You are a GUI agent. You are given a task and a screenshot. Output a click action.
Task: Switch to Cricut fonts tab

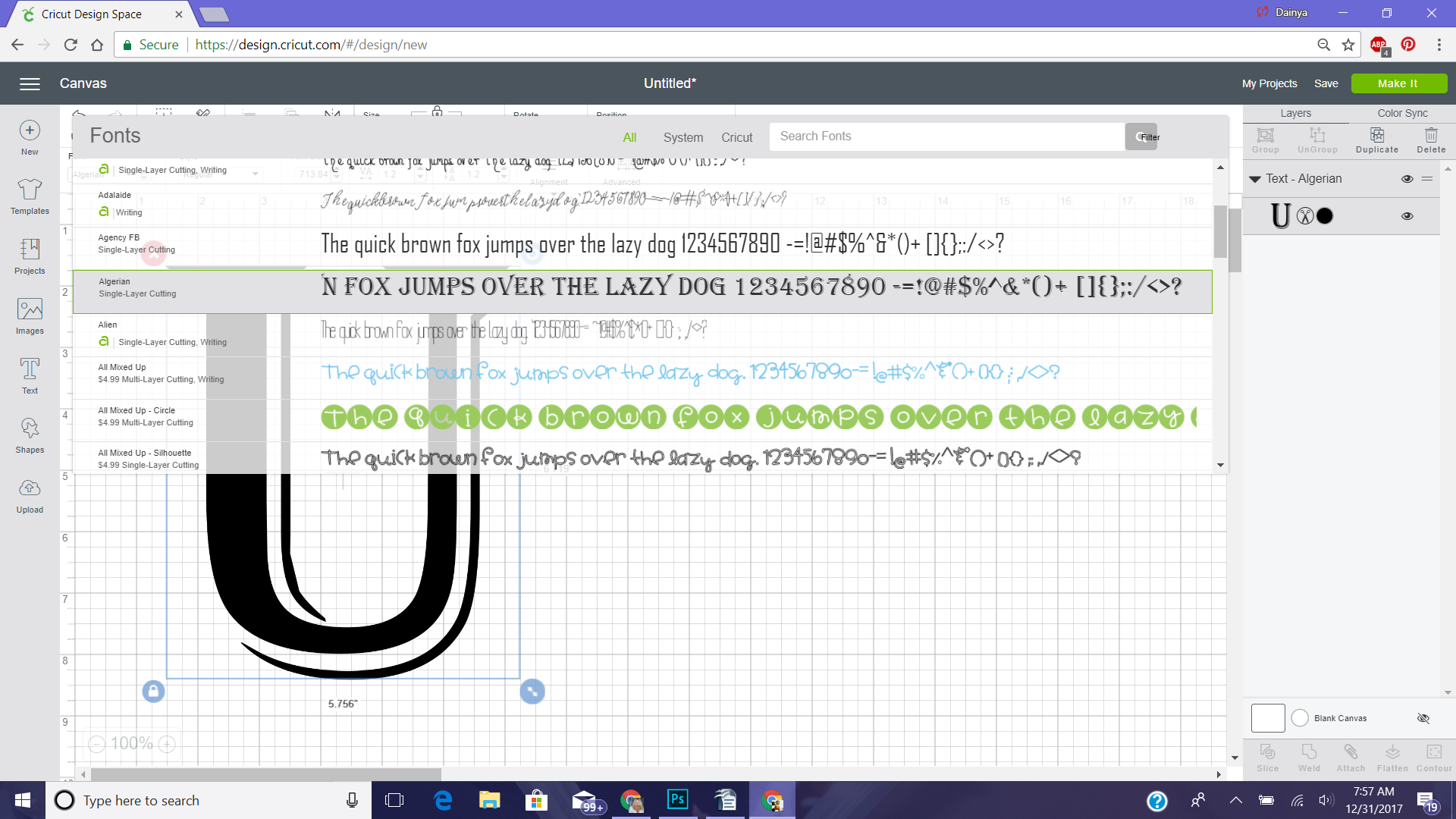736,137
